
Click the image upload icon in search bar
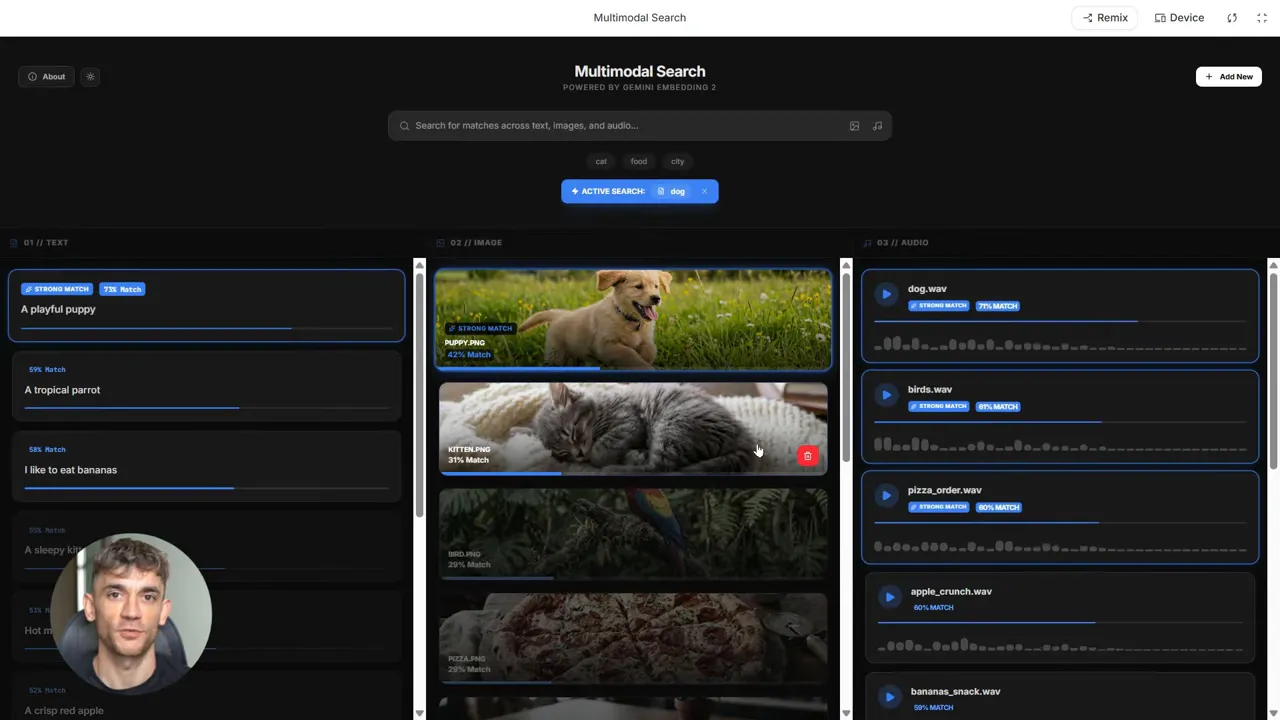[854, 126]
